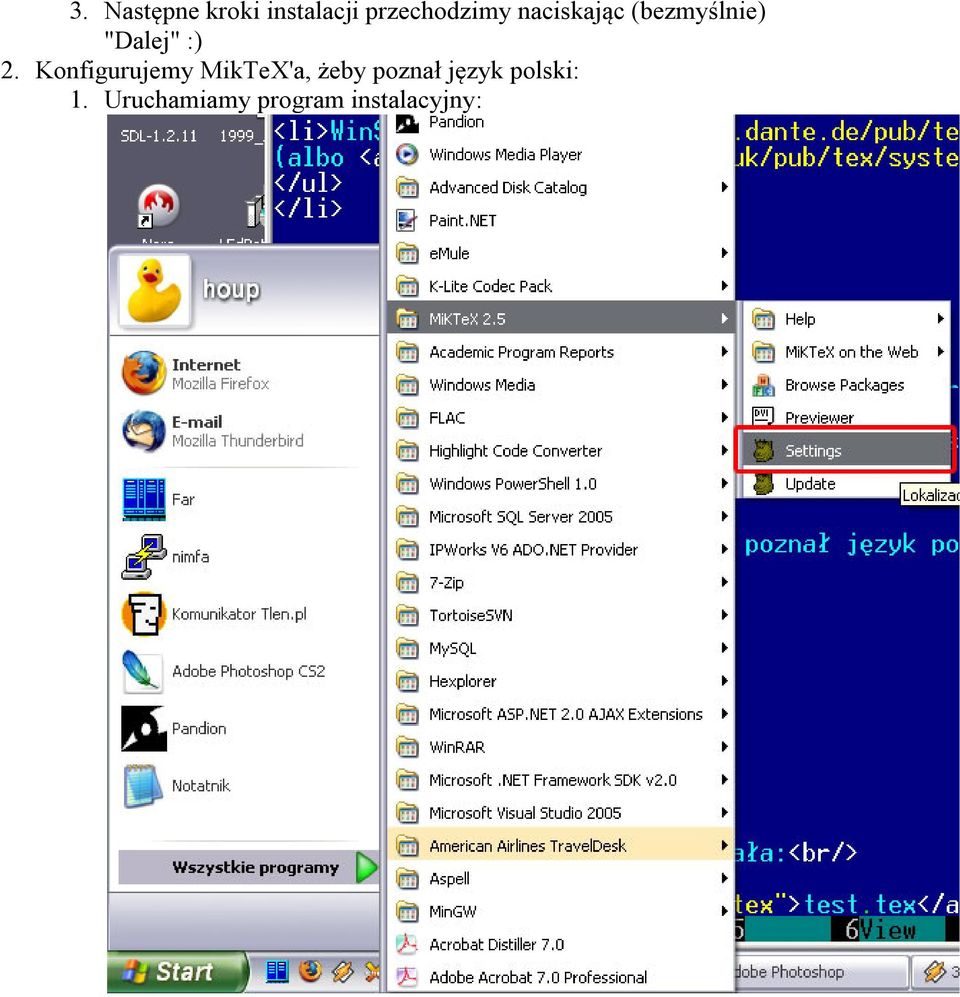Click the Paint.NET icon
The image size is (960, 997).
pyautogui.click(x=407, y=221)
